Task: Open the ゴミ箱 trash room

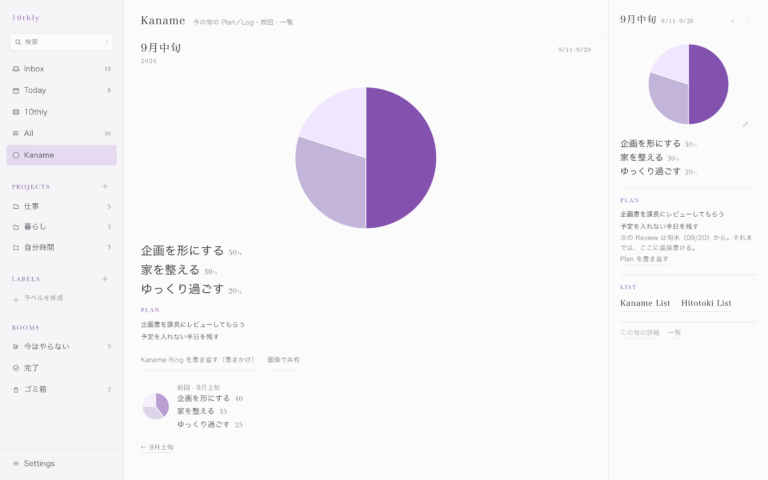Action: pos(62,389)
